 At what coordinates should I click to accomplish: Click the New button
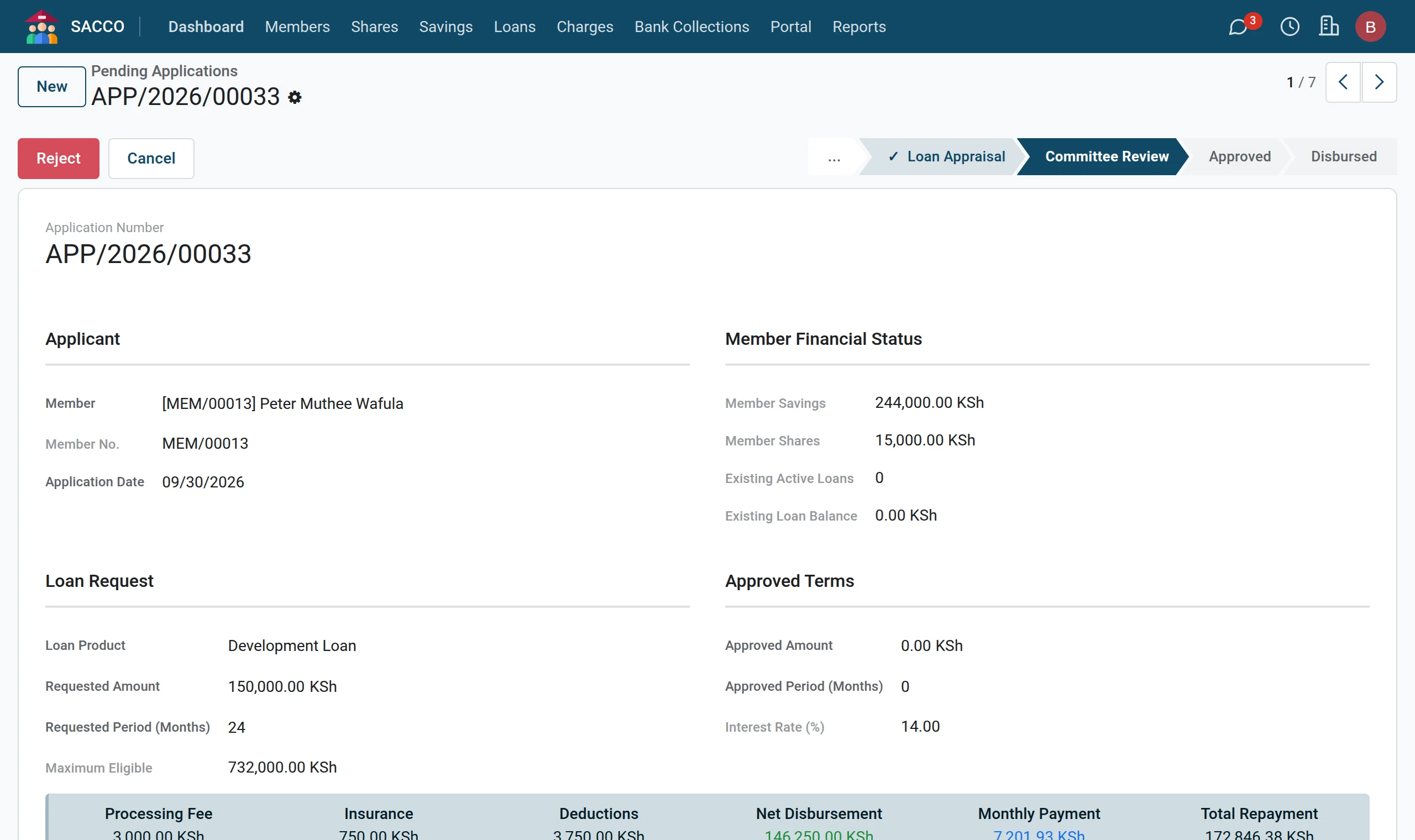[x=51, y=87]
